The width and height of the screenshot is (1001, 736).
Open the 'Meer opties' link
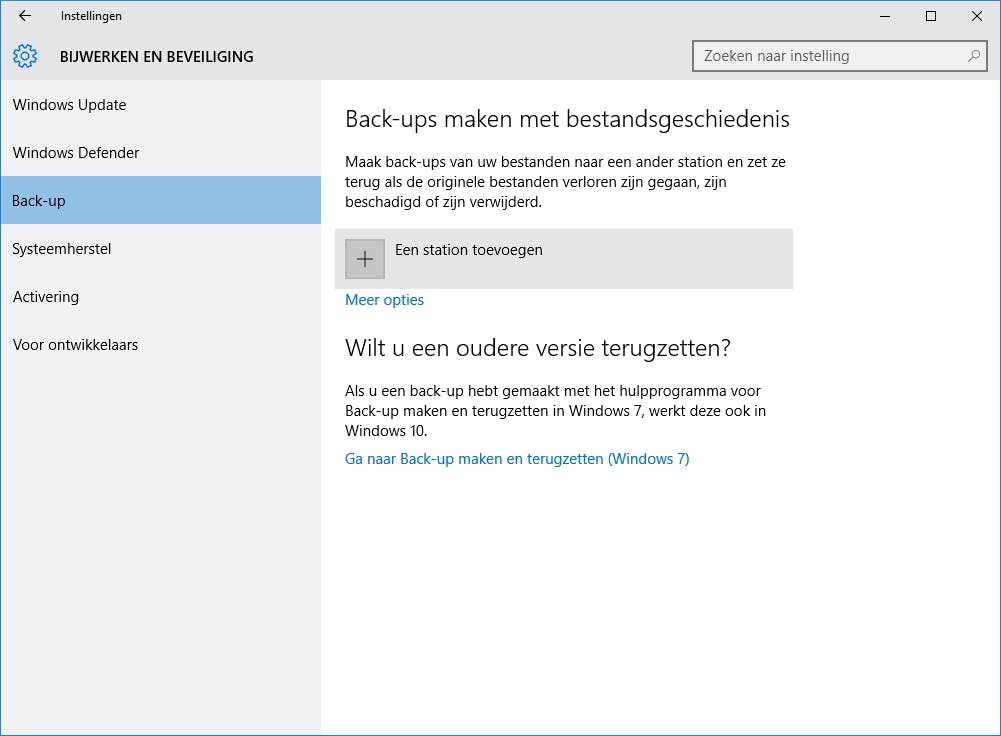tap(384, 300)
